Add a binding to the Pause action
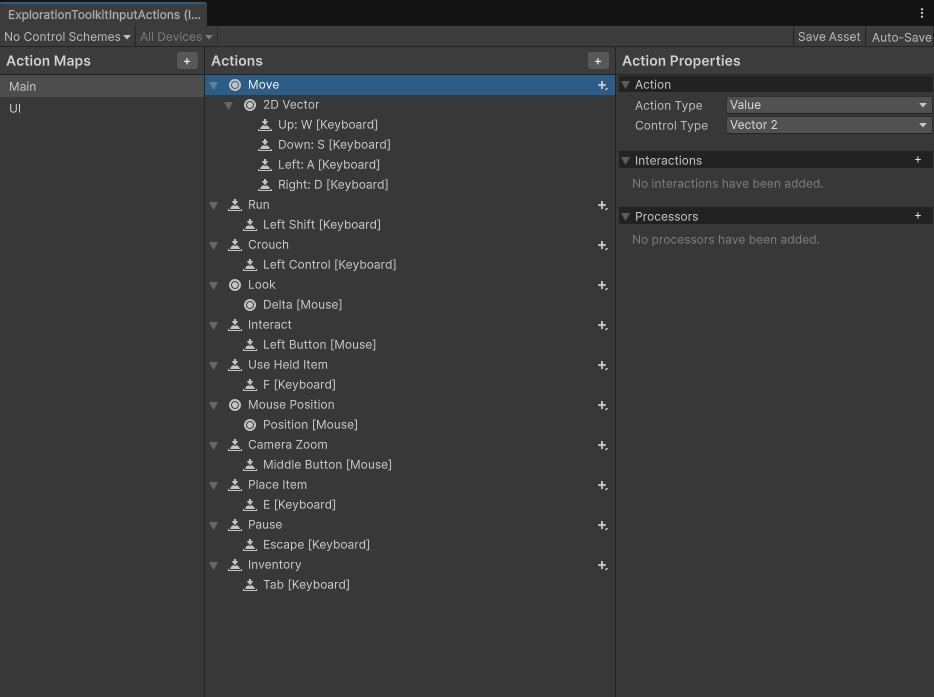The height and width of the screenshot is (697, 934). 602,525
